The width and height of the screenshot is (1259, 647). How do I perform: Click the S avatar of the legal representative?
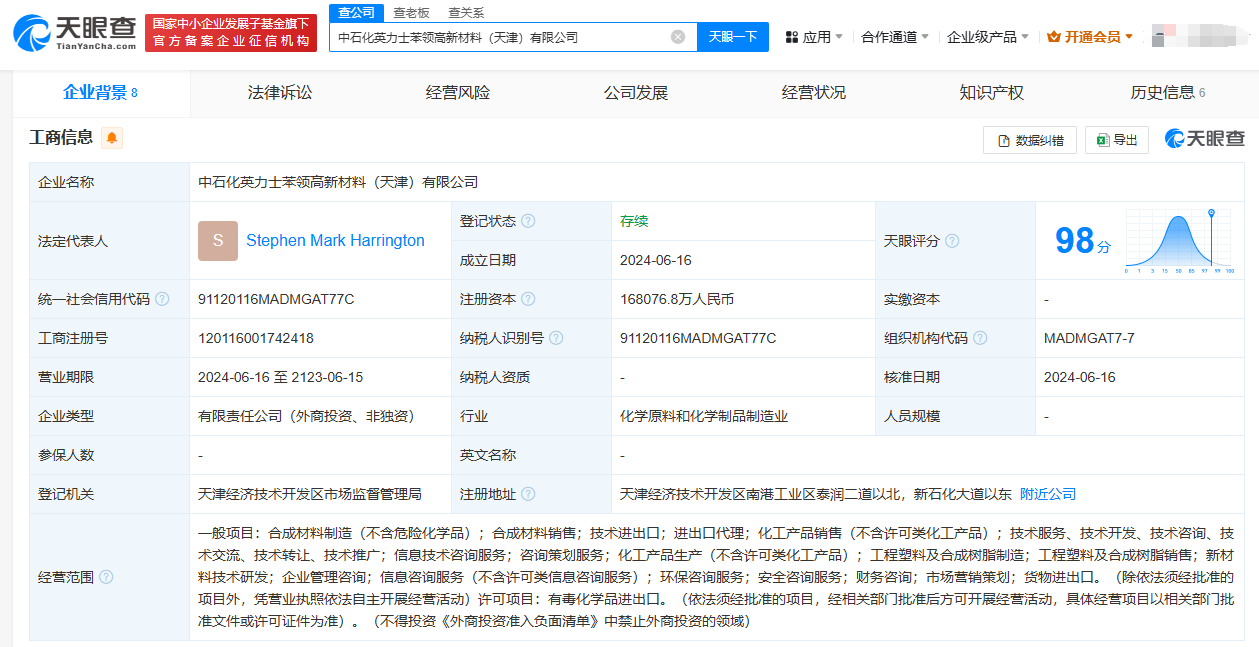218,241
